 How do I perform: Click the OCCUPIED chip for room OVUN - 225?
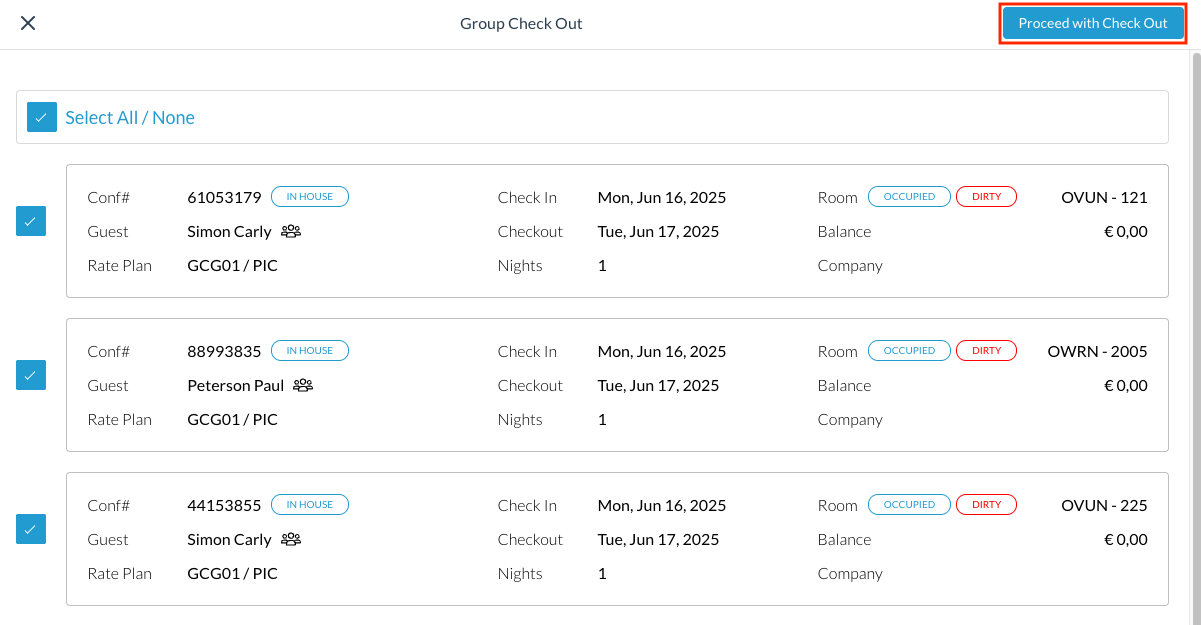pos(909,504)
